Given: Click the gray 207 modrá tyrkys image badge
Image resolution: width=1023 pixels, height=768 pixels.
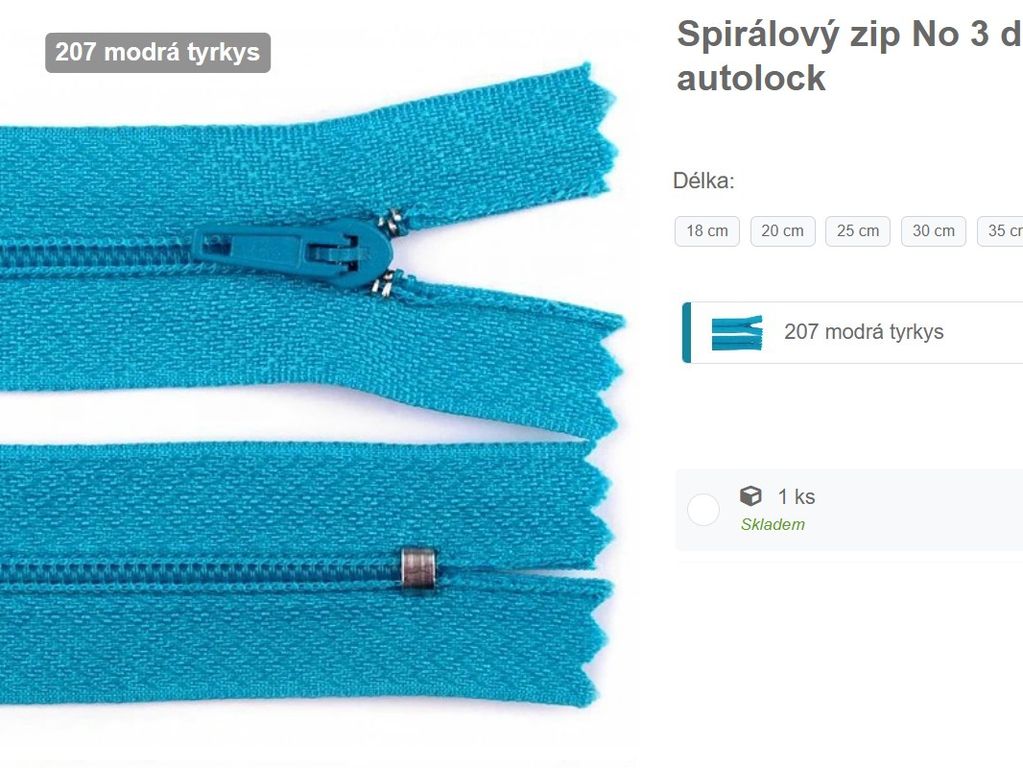Looking at the screenshot, I should pyautogui.click(x=158, y=52).
